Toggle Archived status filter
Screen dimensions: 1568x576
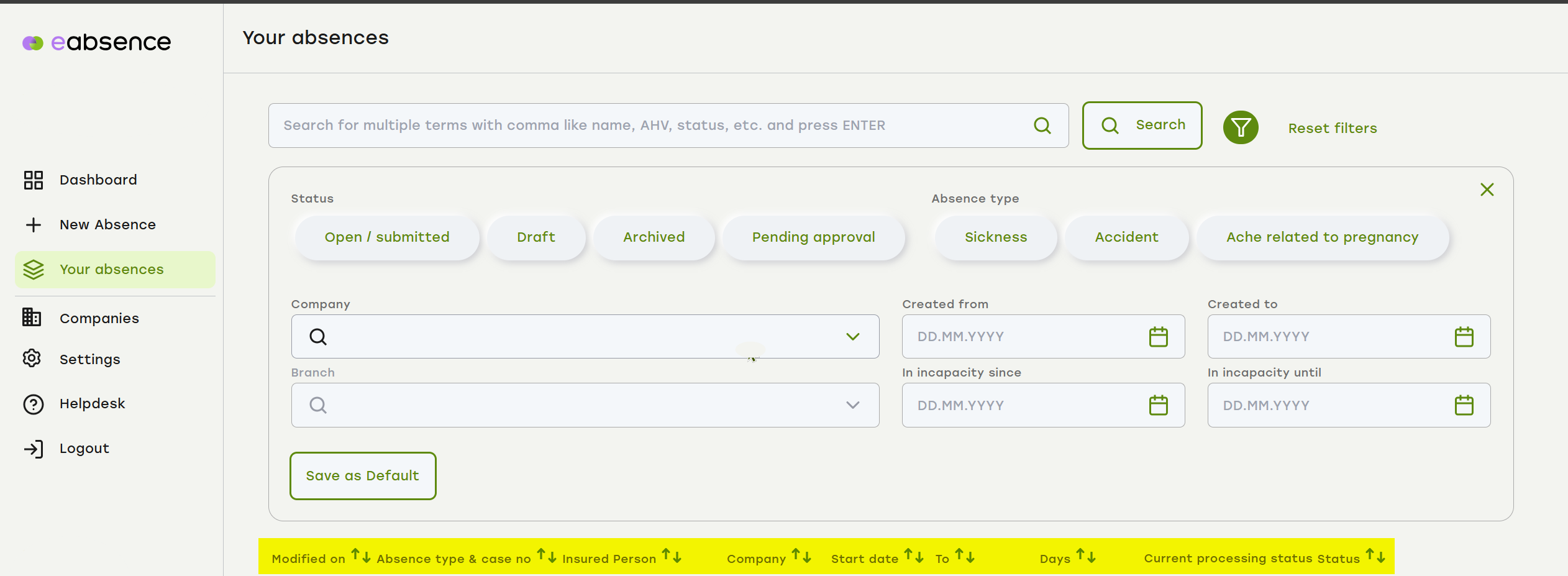coord(654,237)
